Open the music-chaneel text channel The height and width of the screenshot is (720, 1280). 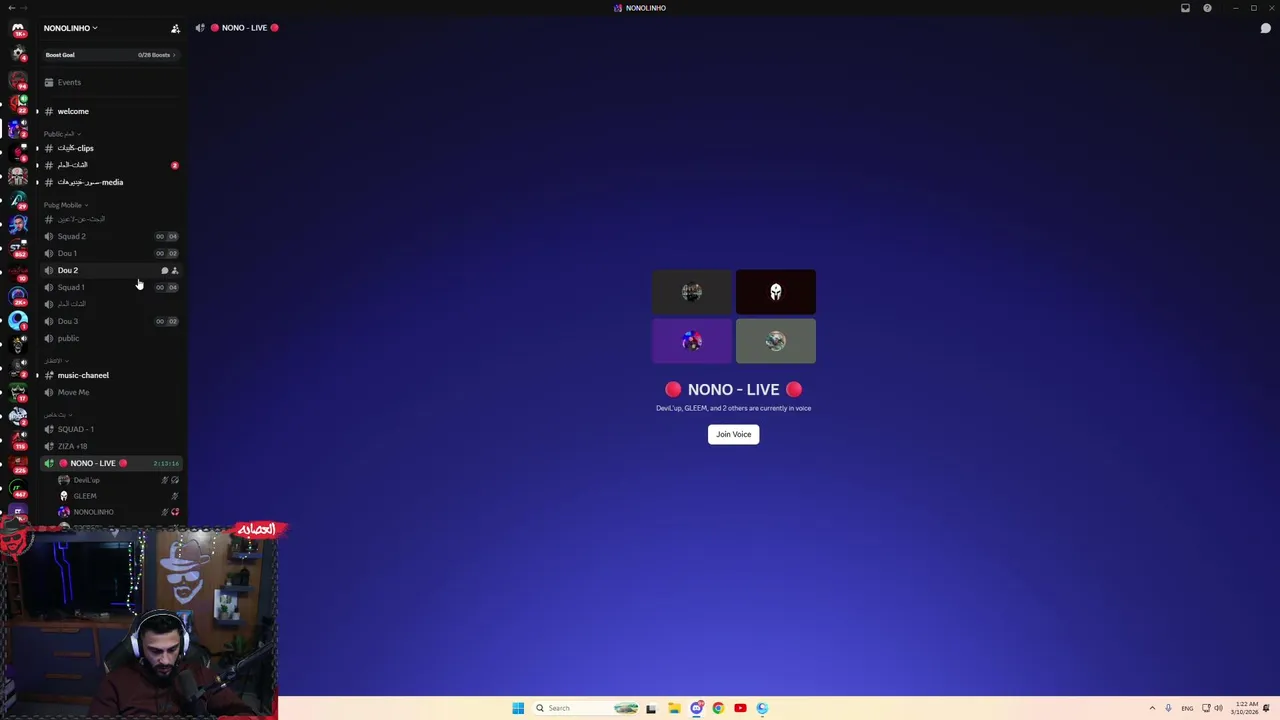click(x=110, y=375)
